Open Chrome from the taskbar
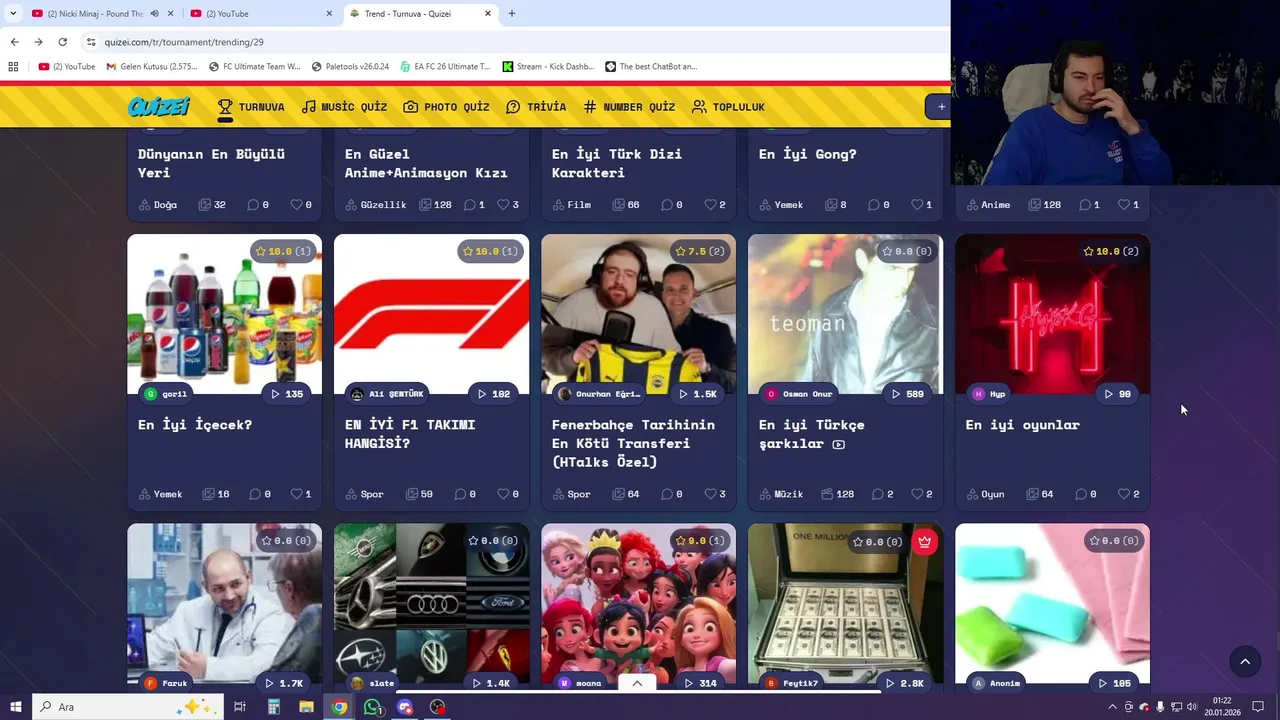Image resolution: width=1280 pixels, height=720 pixels. tap(340, 707)
